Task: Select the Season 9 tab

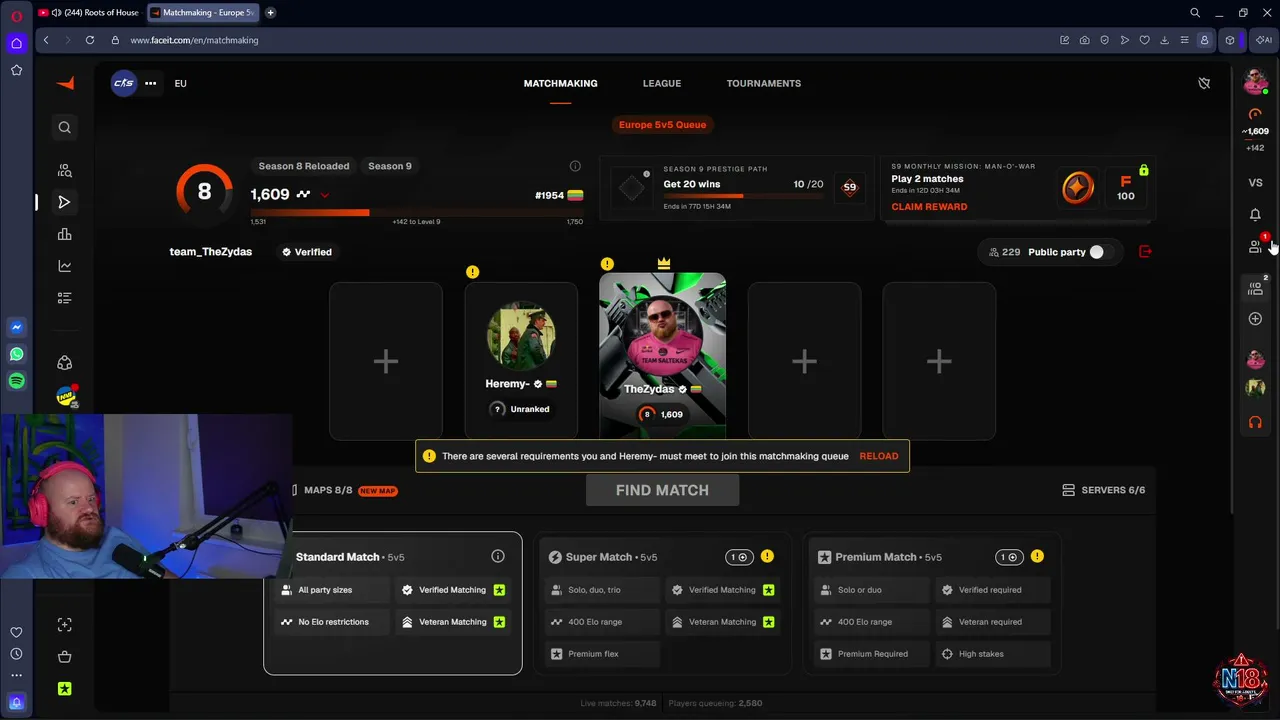Action: click(390, 166)
